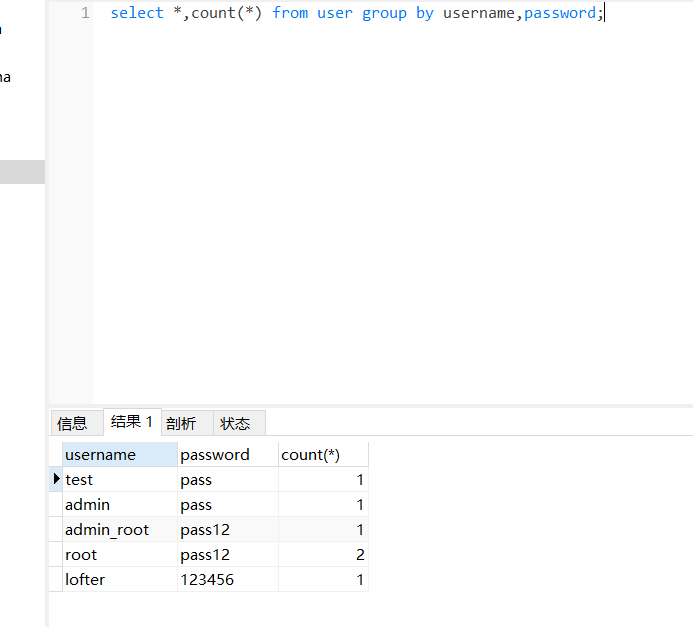Select count cell in admin_root row
The width and height of the screenshot is (693, 627).
[x=323, y=529]
